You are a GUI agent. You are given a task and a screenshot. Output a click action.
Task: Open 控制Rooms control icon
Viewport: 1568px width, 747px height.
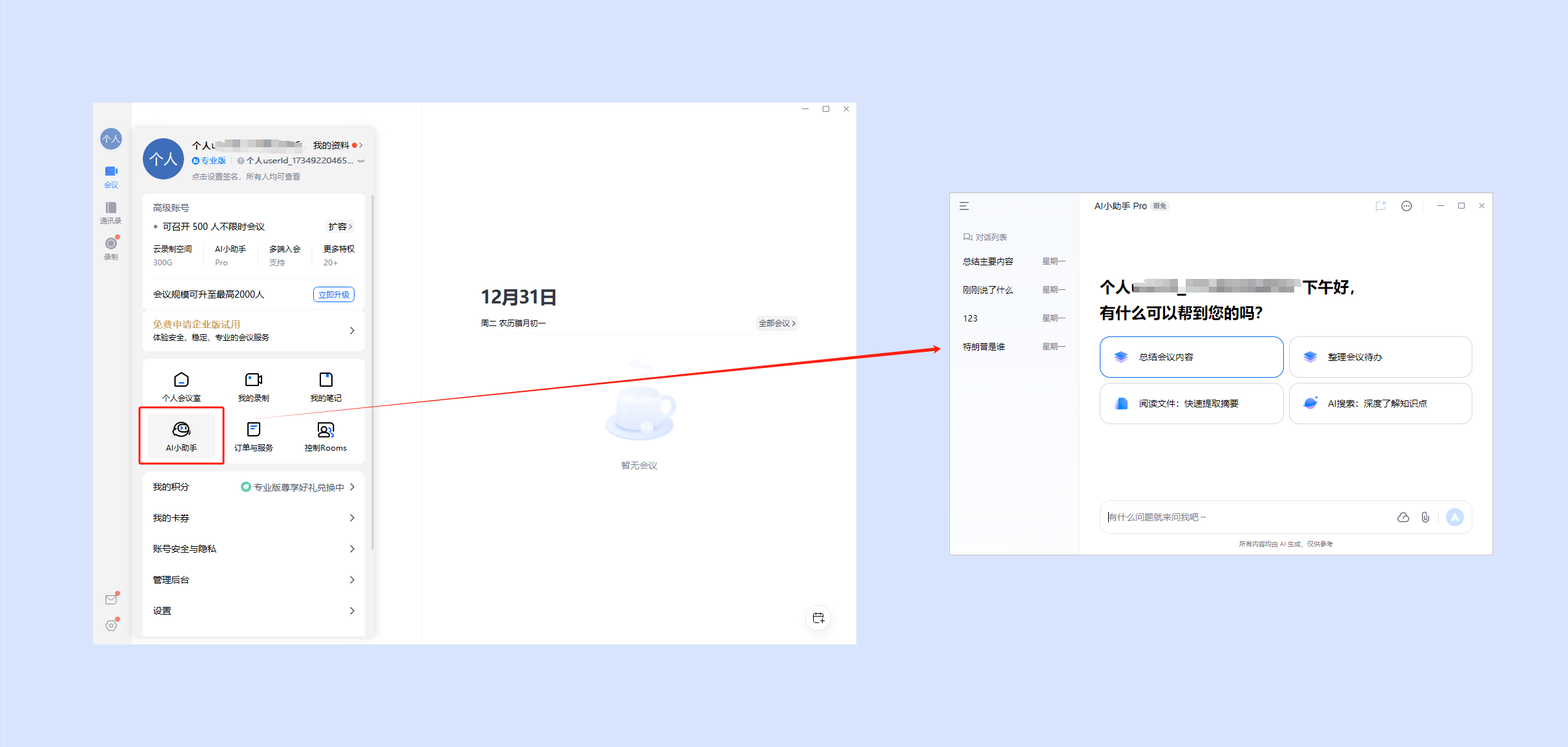tap(326, 436)
